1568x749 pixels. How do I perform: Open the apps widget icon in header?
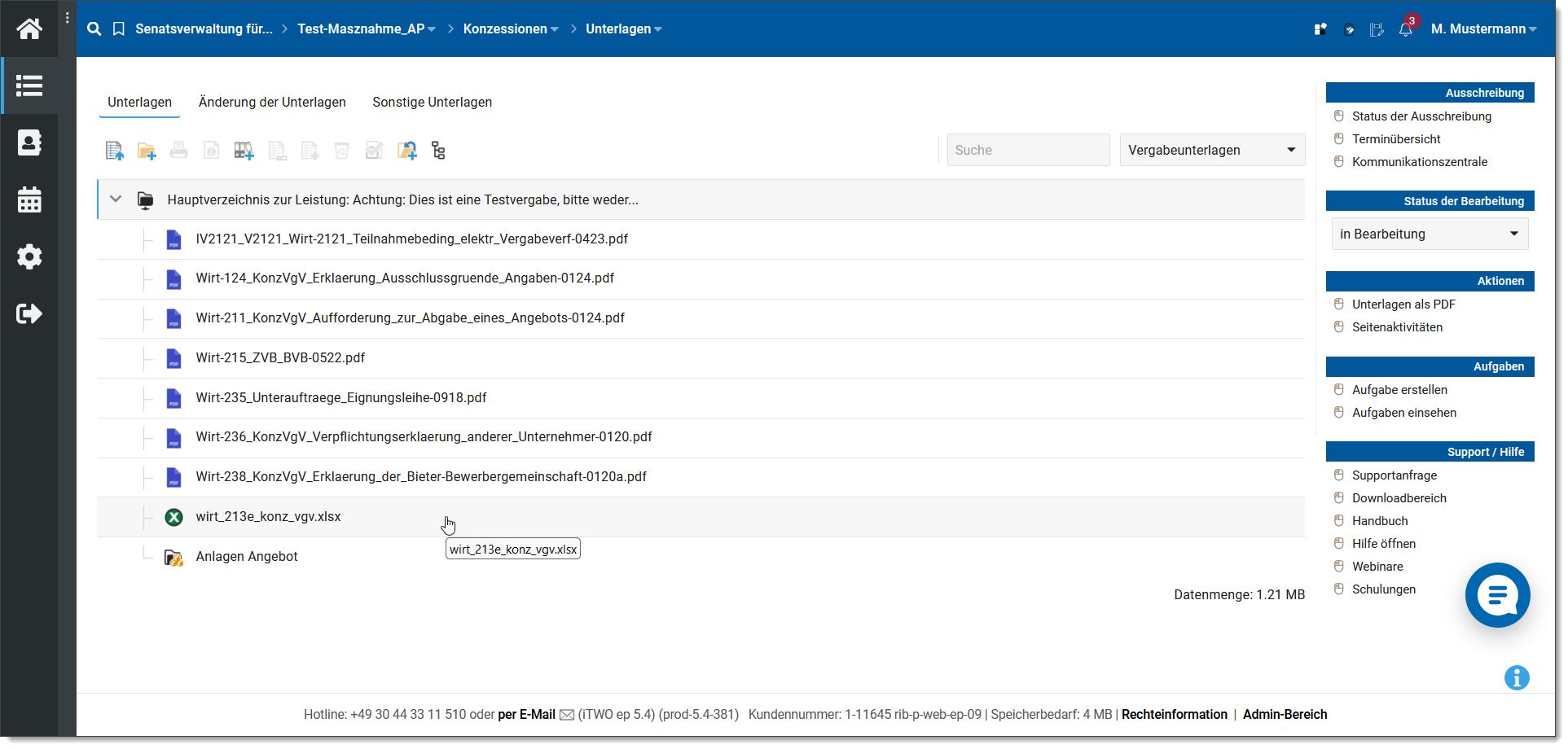[1320, 29]
